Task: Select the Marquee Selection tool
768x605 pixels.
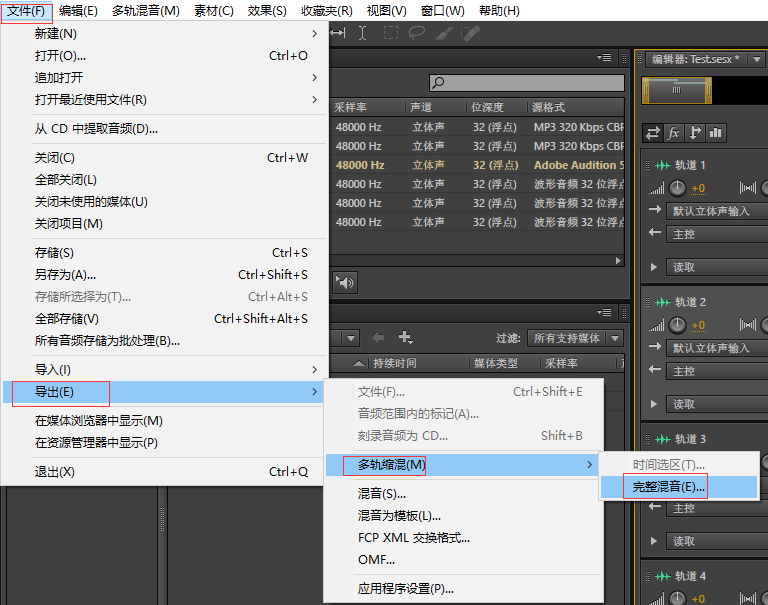Action: coord(391,33)
